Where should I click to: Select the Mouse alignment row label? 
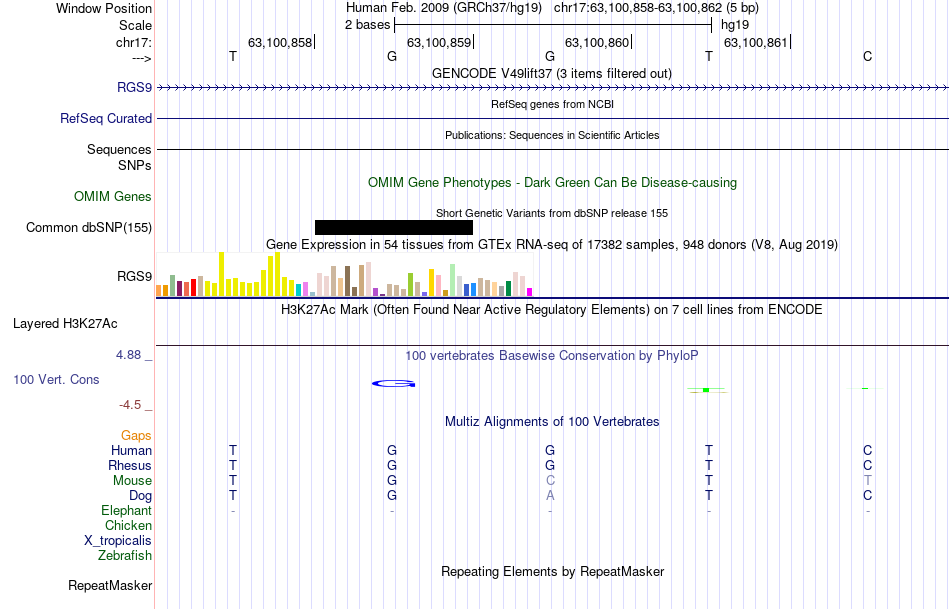(132, 481)
